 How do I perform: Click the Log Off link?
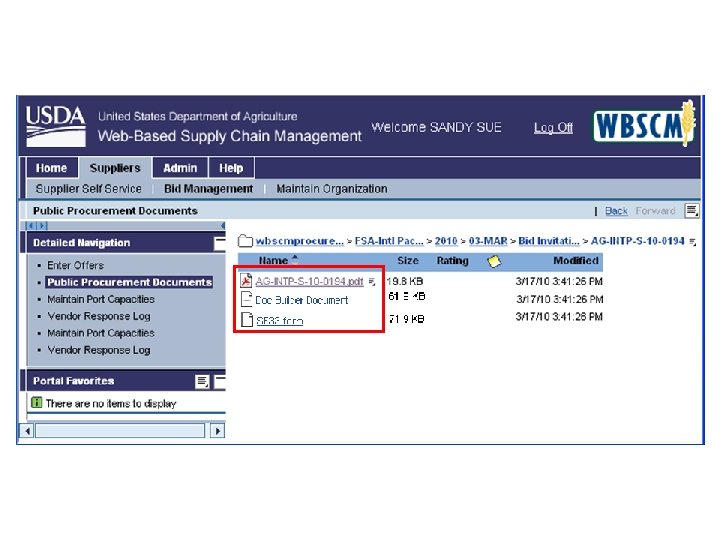pyautogui.click(x=553, y=128)
